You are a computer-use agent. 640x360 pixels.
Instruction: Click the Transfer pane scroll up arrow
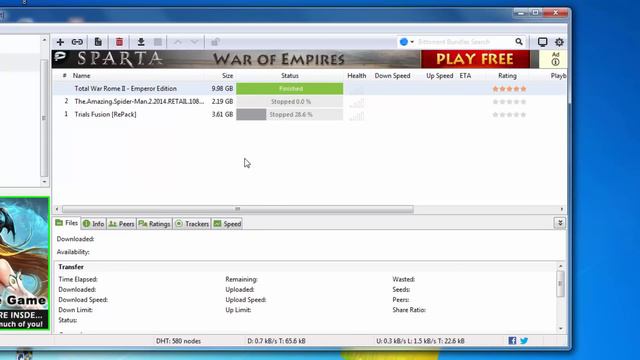click(560, 266)
